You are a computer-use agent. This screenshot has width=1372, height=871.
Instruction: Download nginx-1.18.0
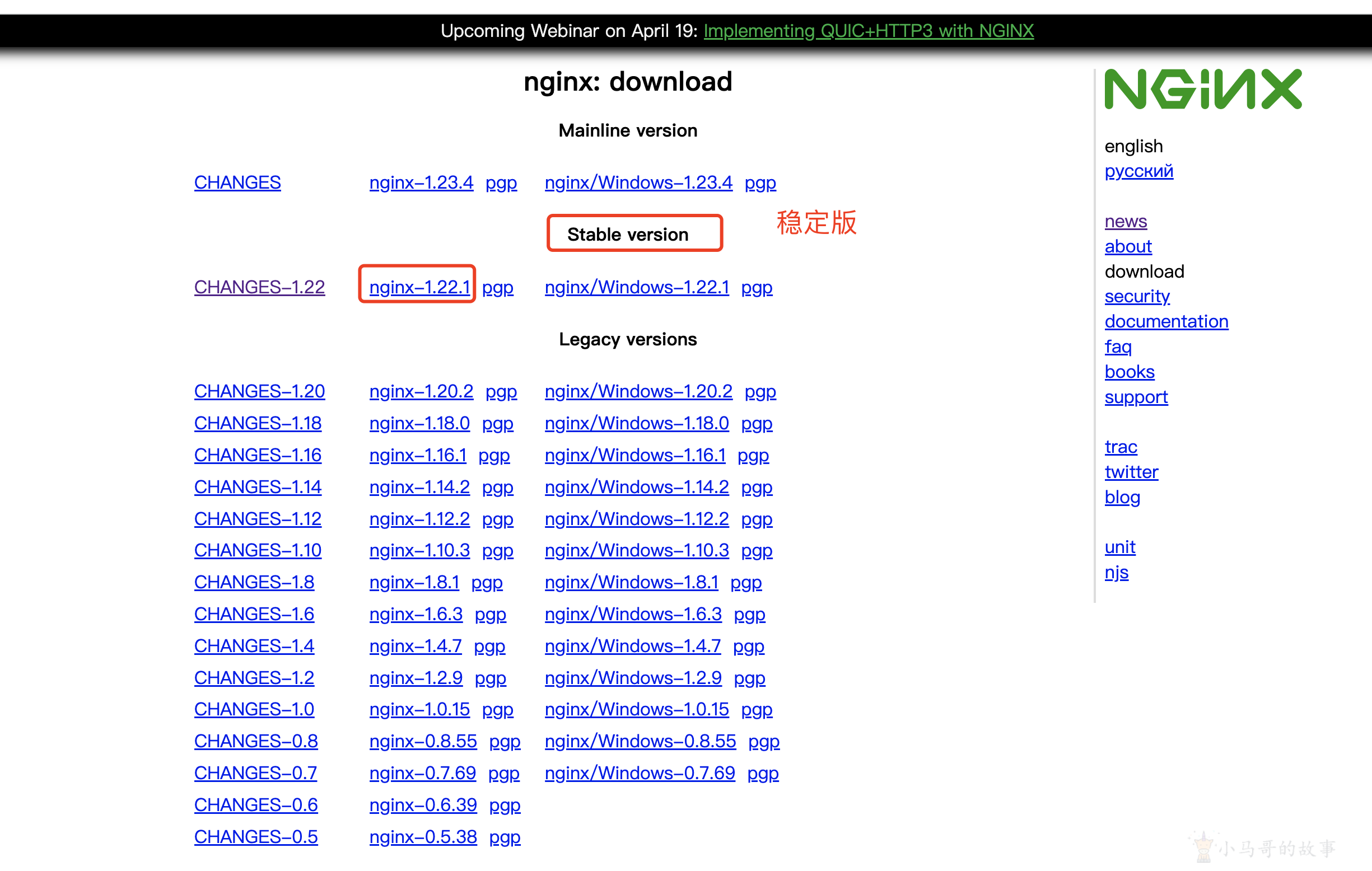[x=419, y=423]
